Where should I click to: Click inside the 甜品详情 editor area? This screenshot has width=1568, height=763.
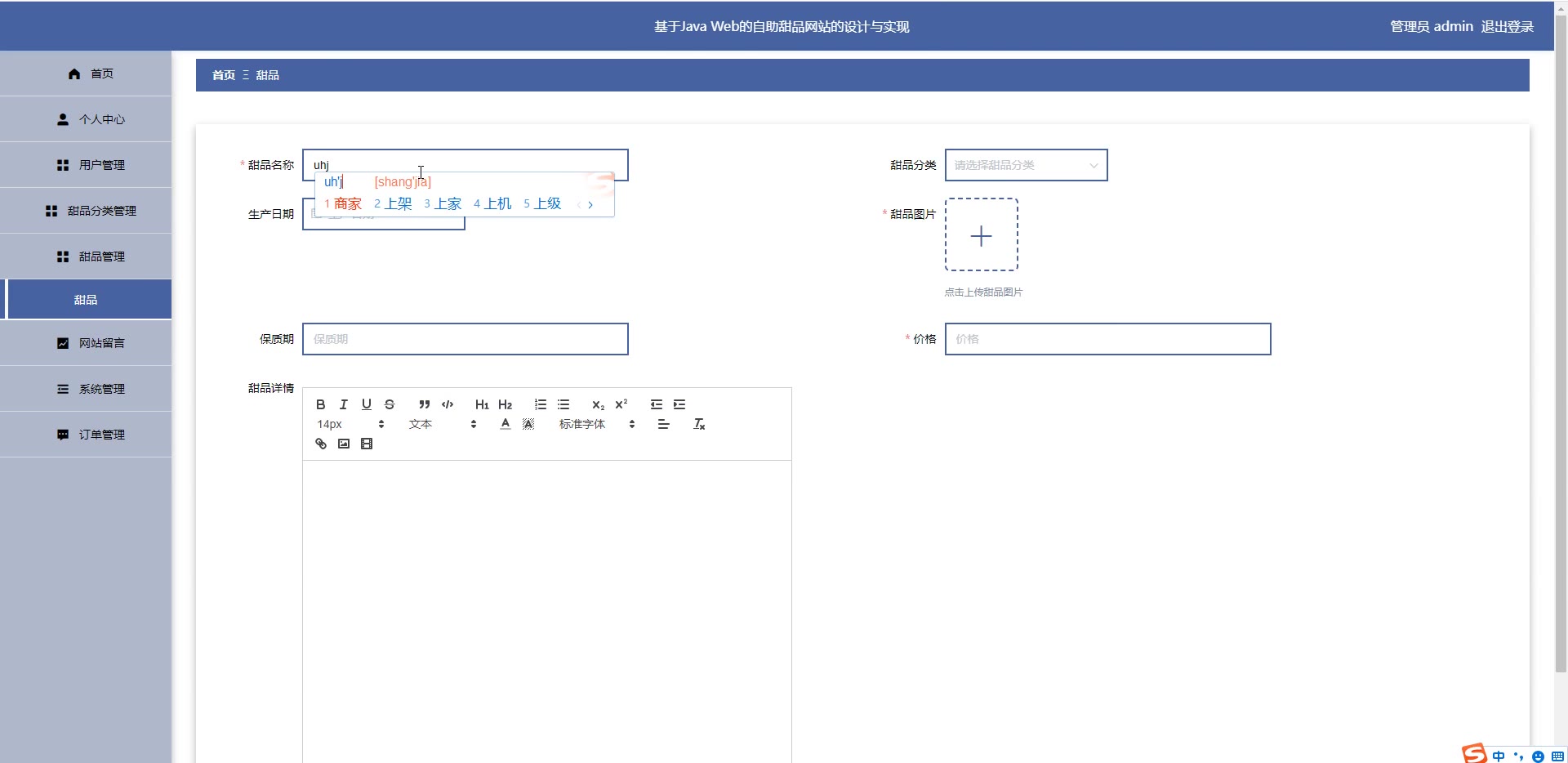click(x=546, y=611)
